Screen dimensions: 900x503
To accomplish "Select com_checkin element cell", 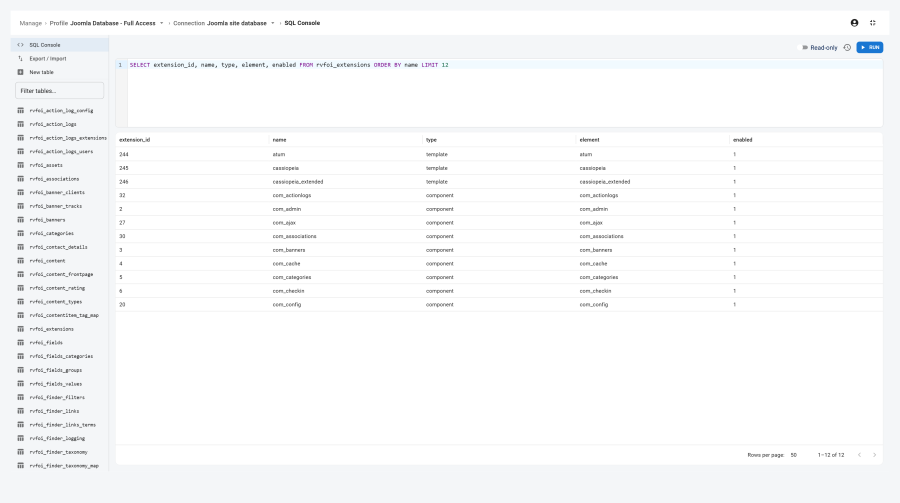I will [x=595, y=291].
